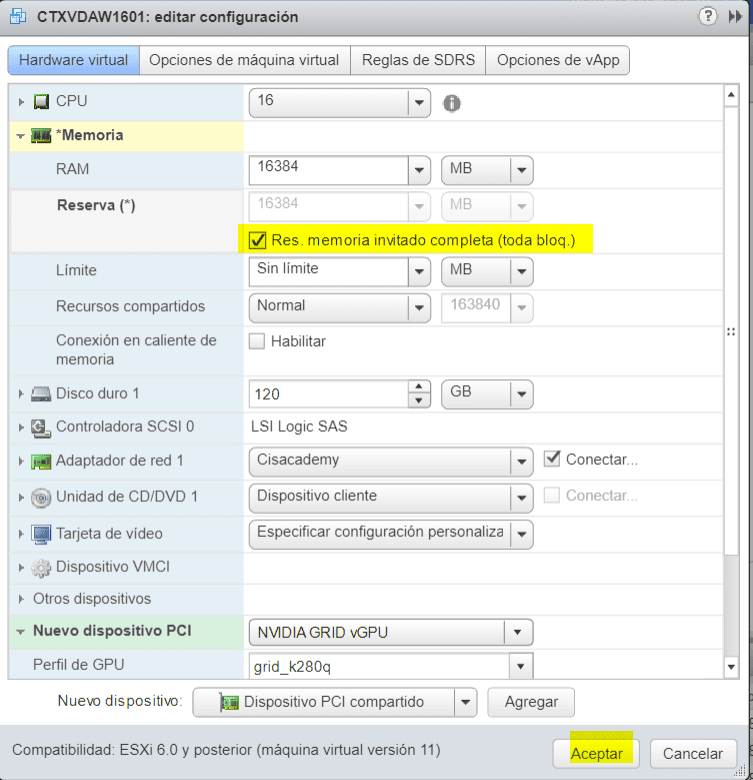Switch to the Reglas de SDRS tab
The width and height of the screenshot is (753, 780).
pos(418,60)
